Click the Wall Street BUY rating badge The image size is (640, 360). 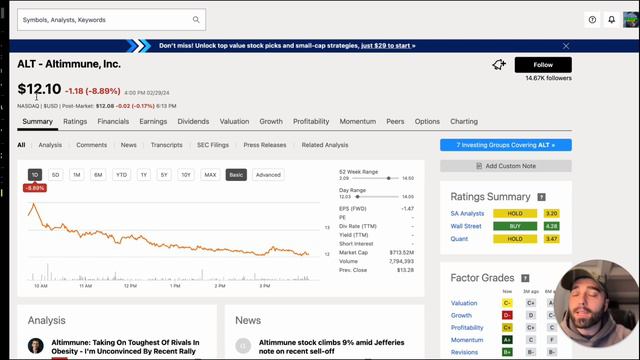click(x=515, y=226)
